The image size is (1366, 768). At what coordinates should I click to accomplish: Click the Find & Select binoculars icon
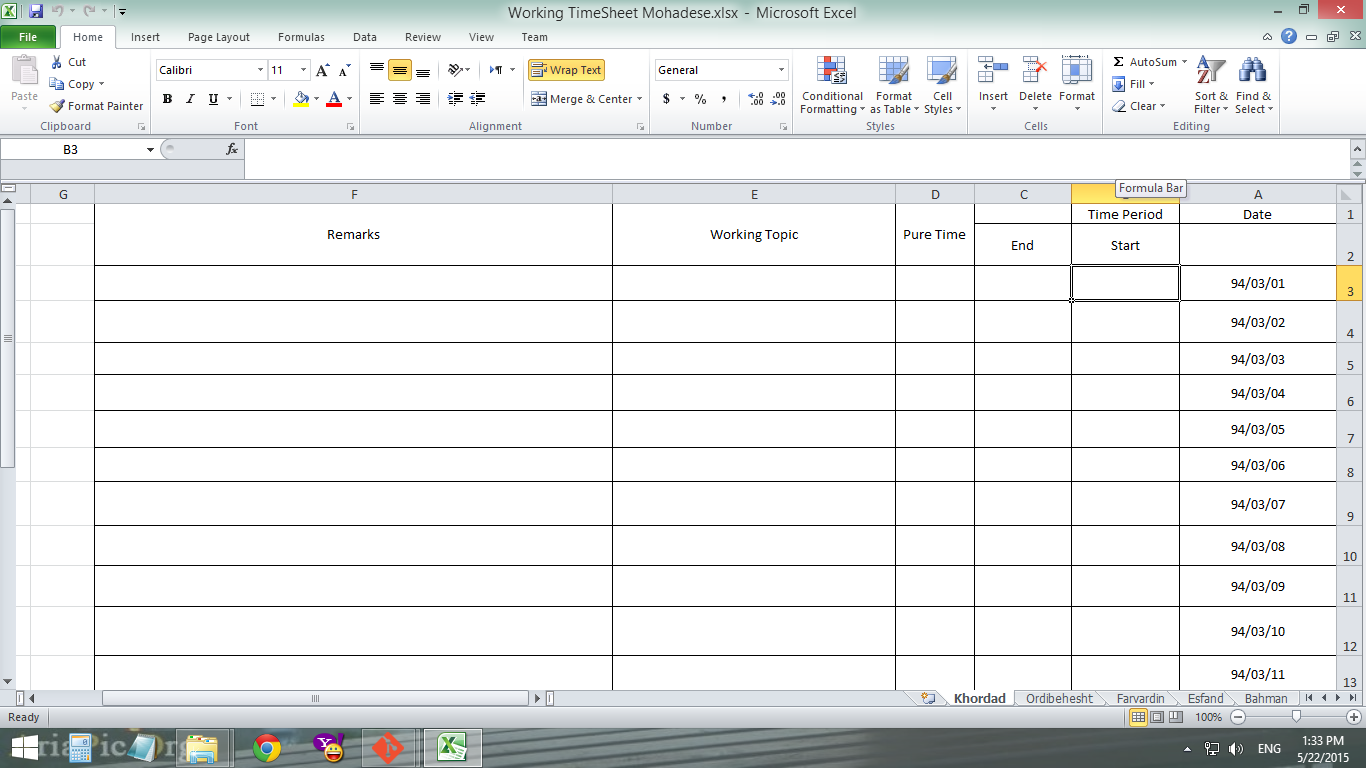pos(1252,72)
